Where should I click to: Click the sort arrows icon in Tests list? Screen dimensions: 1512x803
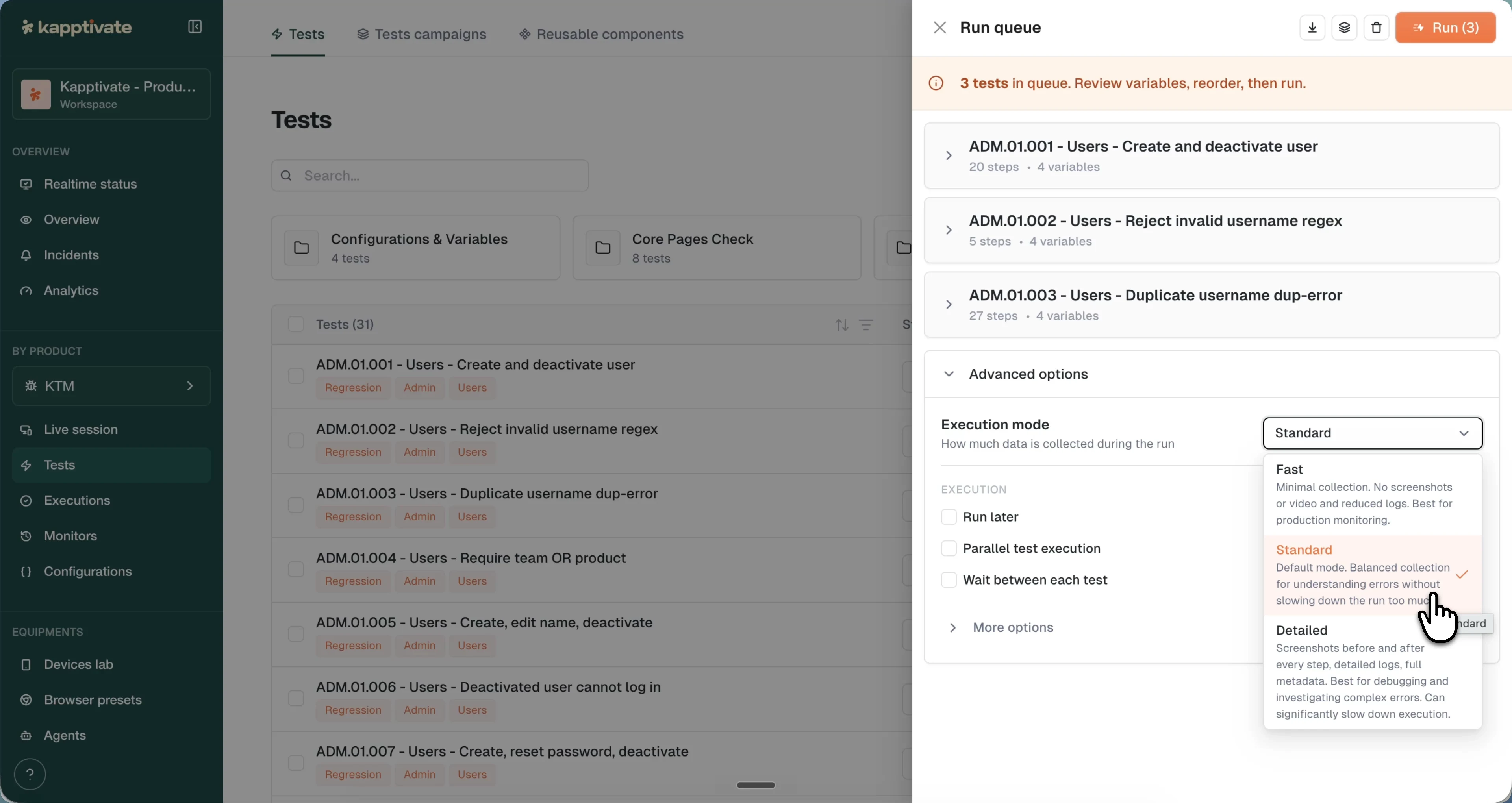point(842,325)
